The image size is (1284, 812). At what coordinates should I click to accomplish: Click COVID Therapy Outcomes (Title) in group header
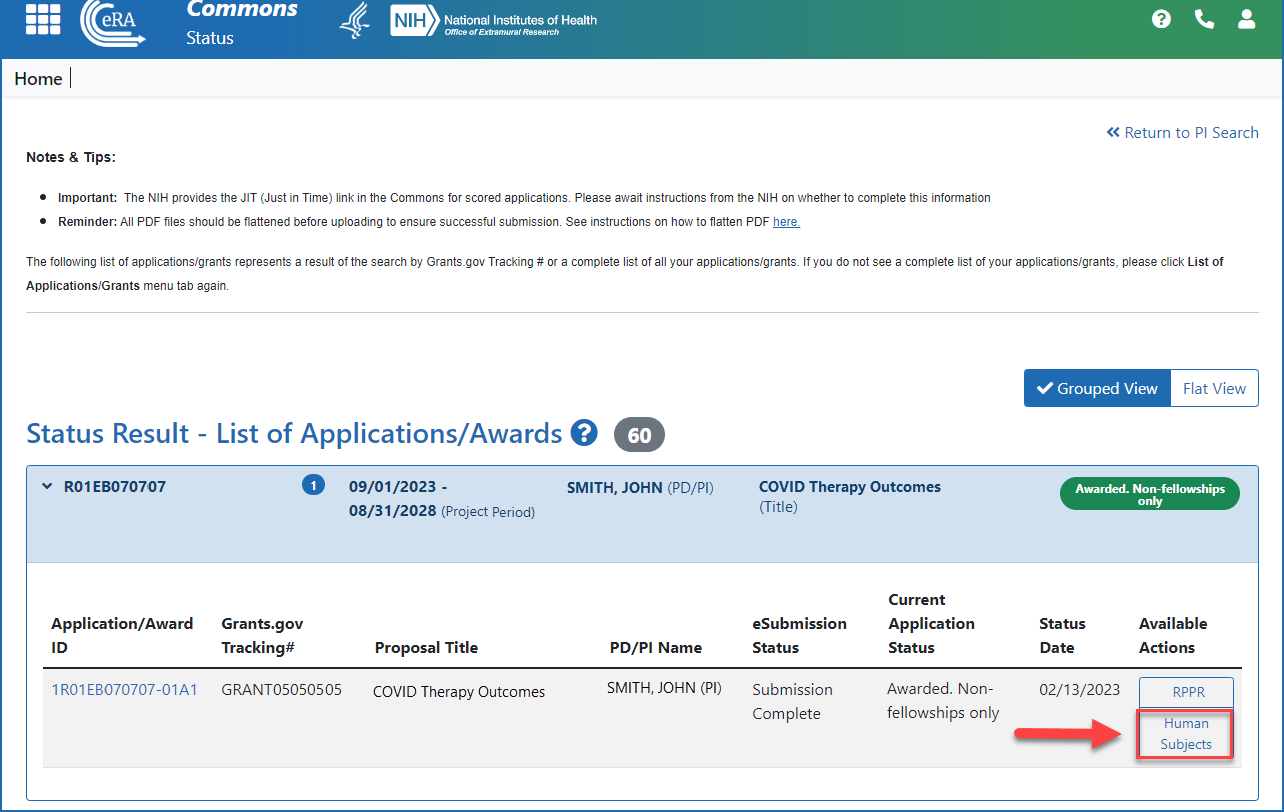click(850, 496)
